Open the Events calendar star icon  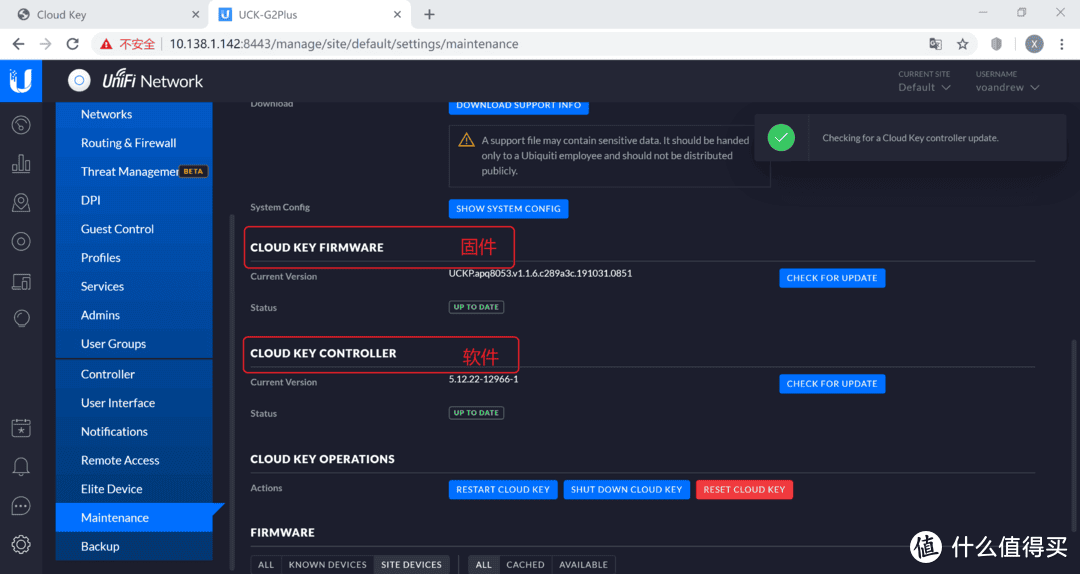coord(21,427)
